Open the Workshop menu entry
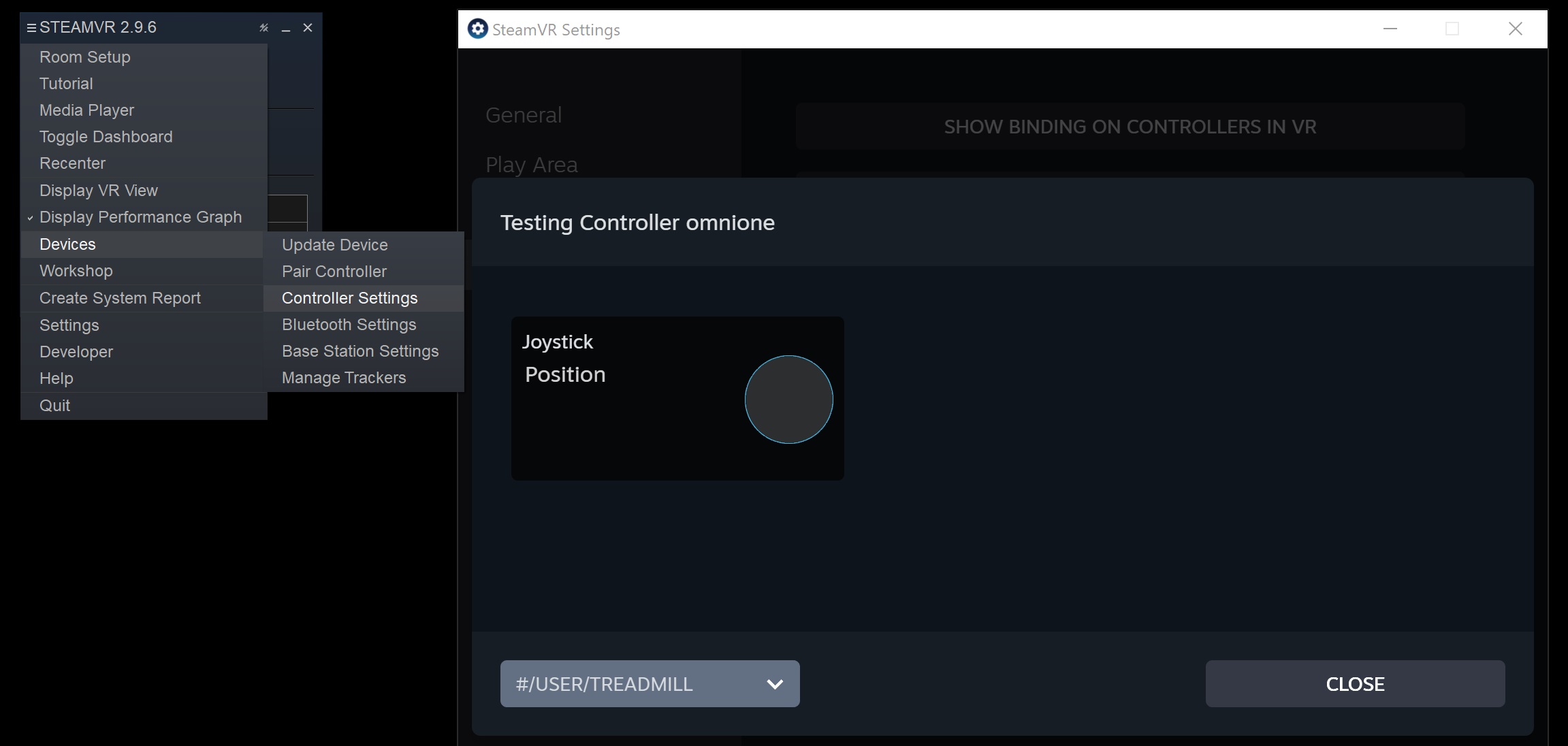 (x=142, y=271)
